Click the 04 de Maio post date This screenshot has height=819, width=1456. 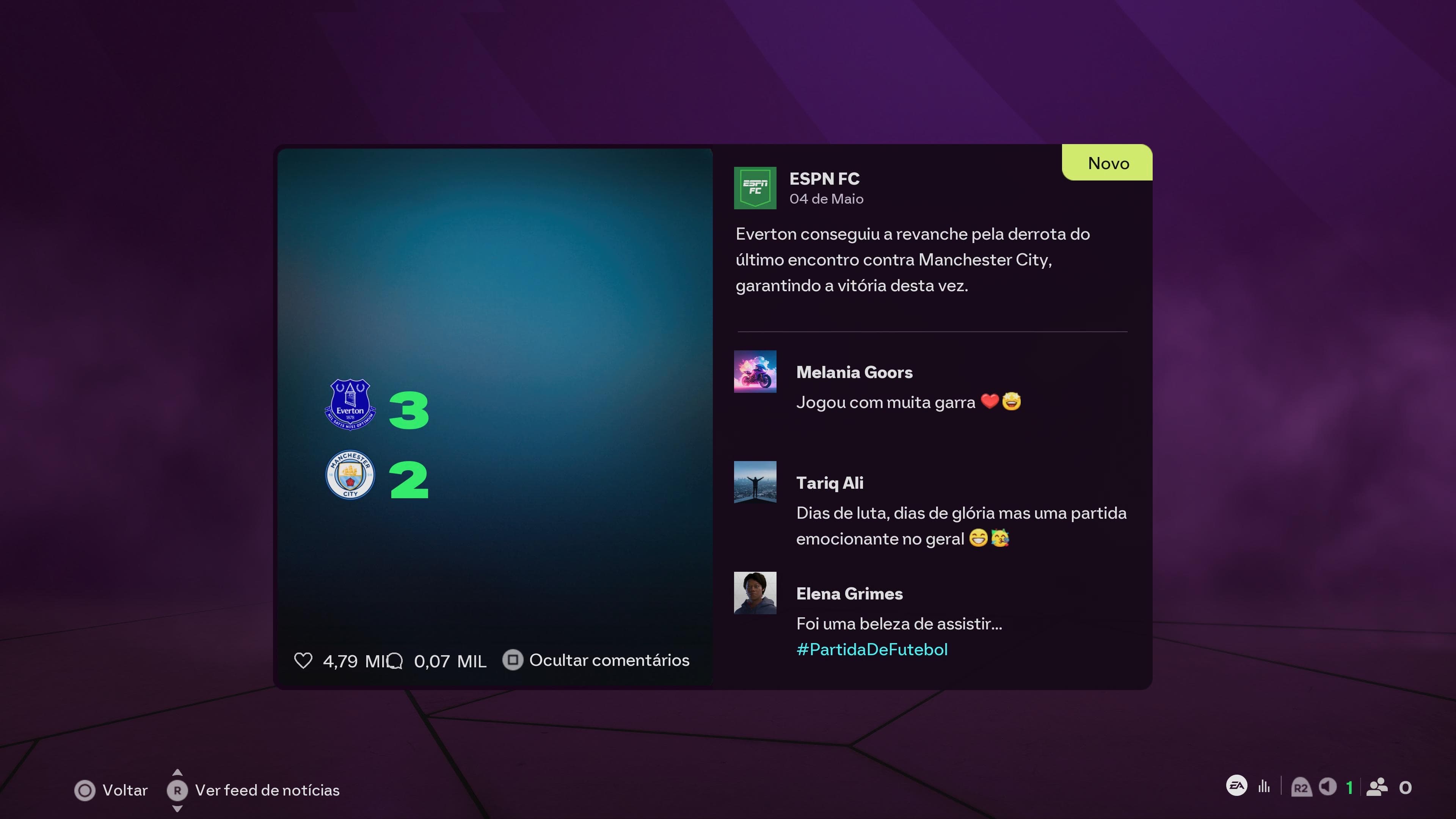826,199
